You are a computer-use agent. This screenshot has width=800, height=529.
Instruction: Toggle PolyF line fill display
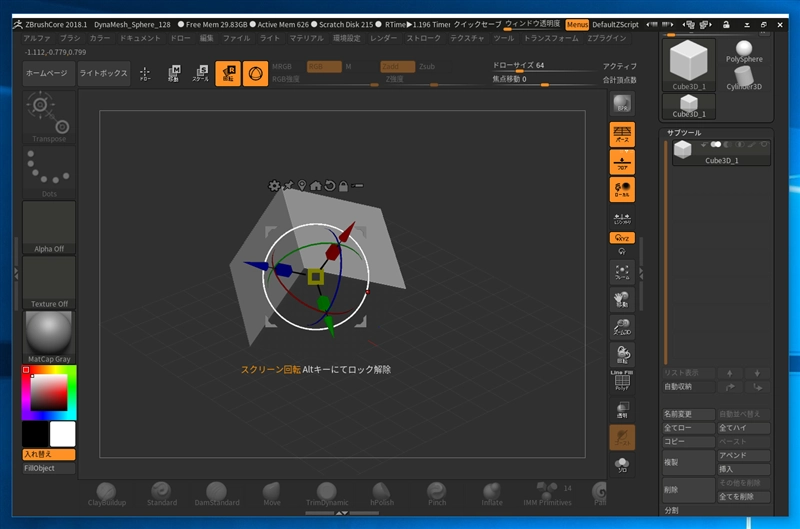(x=622, y=382)
